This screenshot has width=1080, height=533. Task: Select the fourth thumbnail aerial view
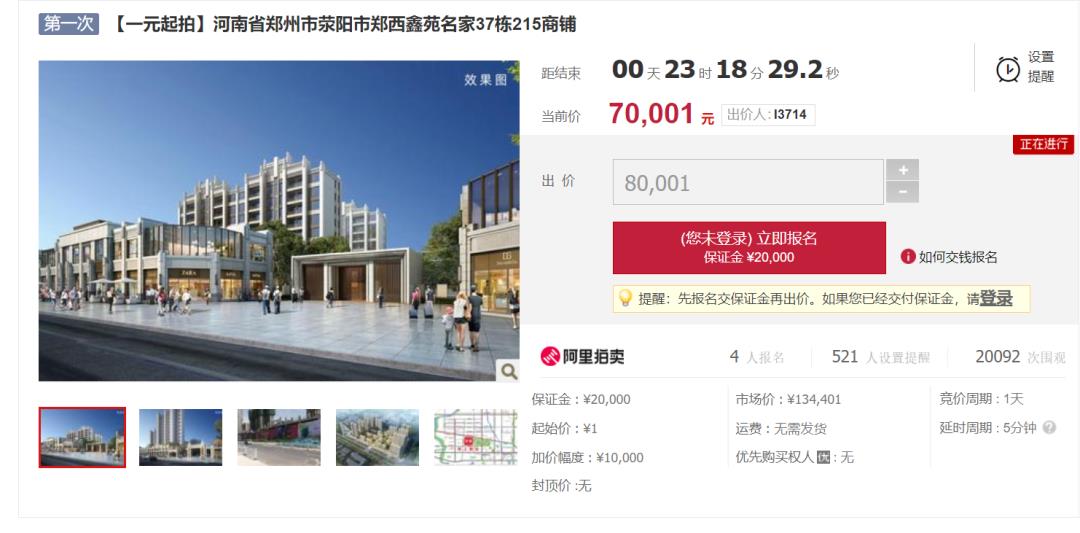(x=377, y=437)
